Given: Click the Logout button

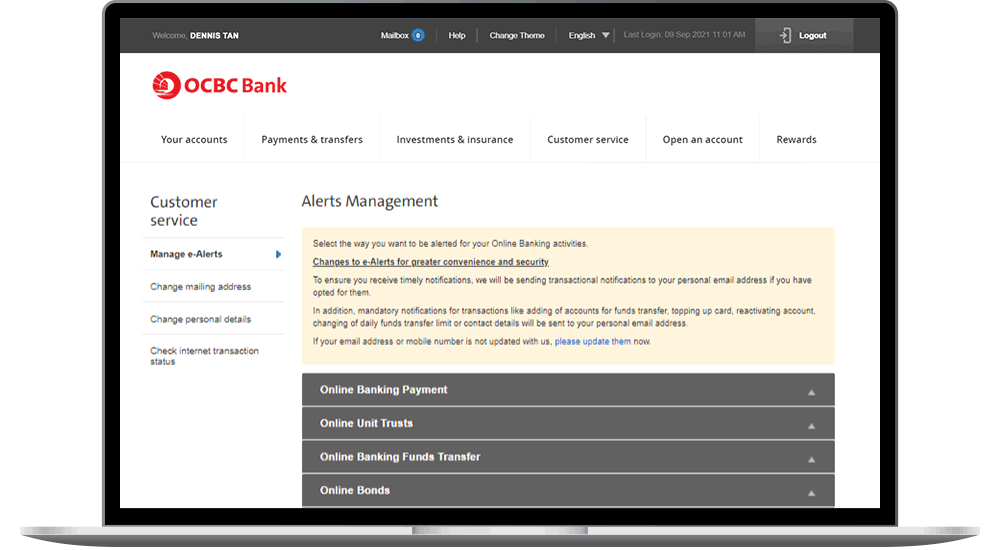Looking at the screenshot, I should (x=804, y=36).
